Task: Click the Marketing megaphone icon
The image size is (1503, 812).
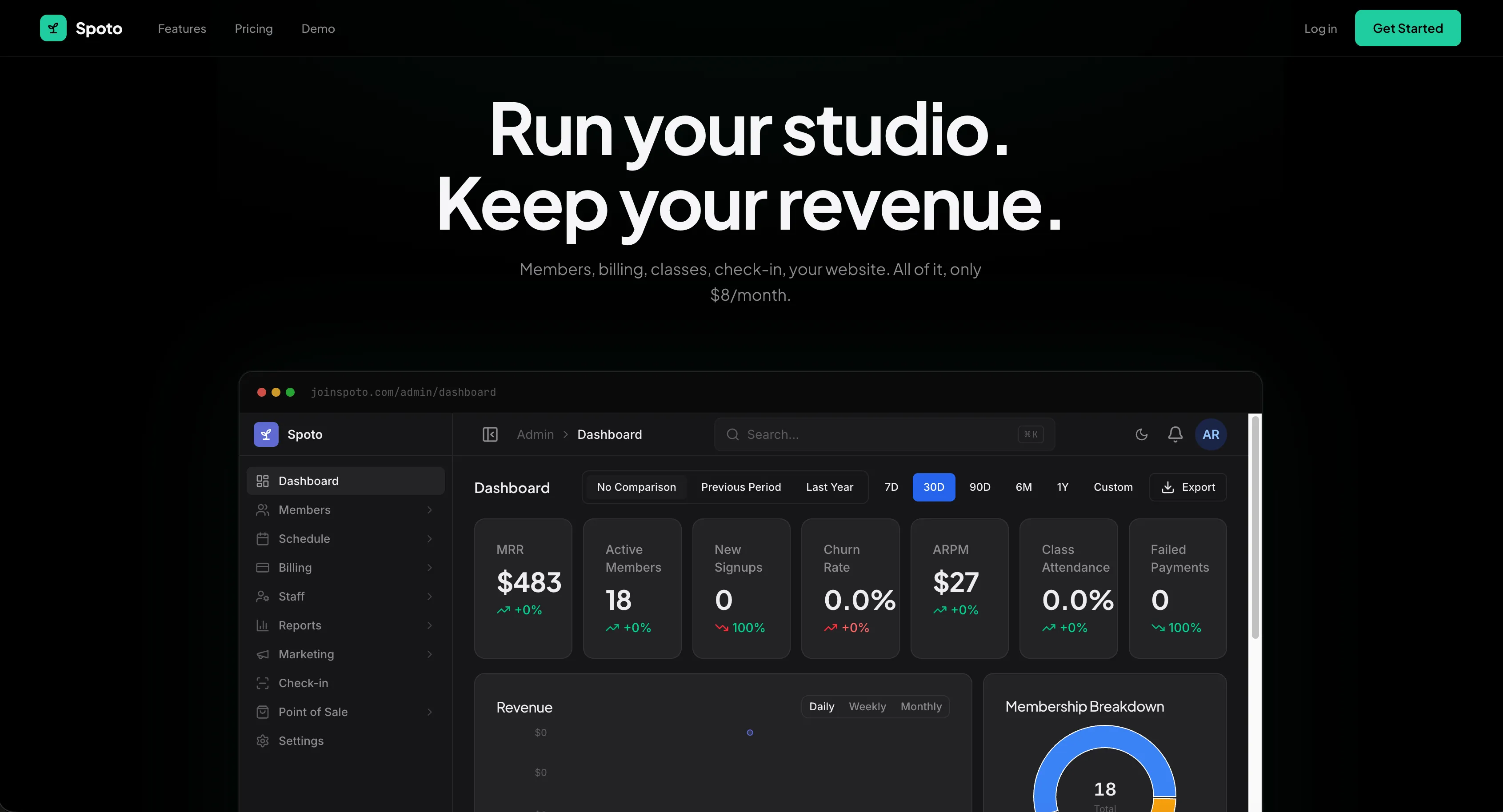Action: (263, 654)
